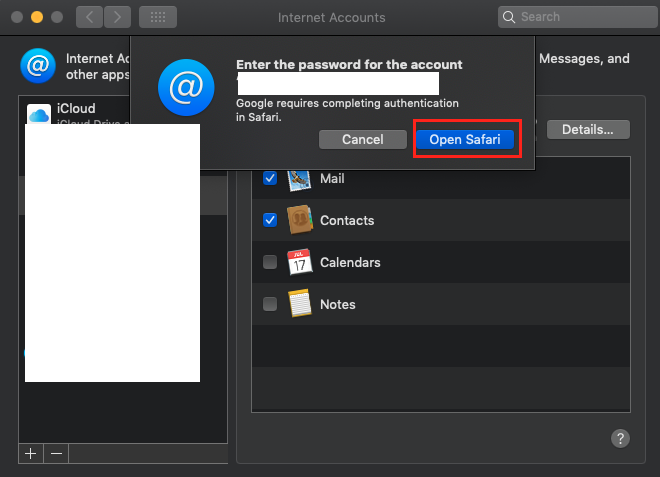Click the Contacts book icon
Viewport: 660px width, 477px height.
[x=300, y=219]
